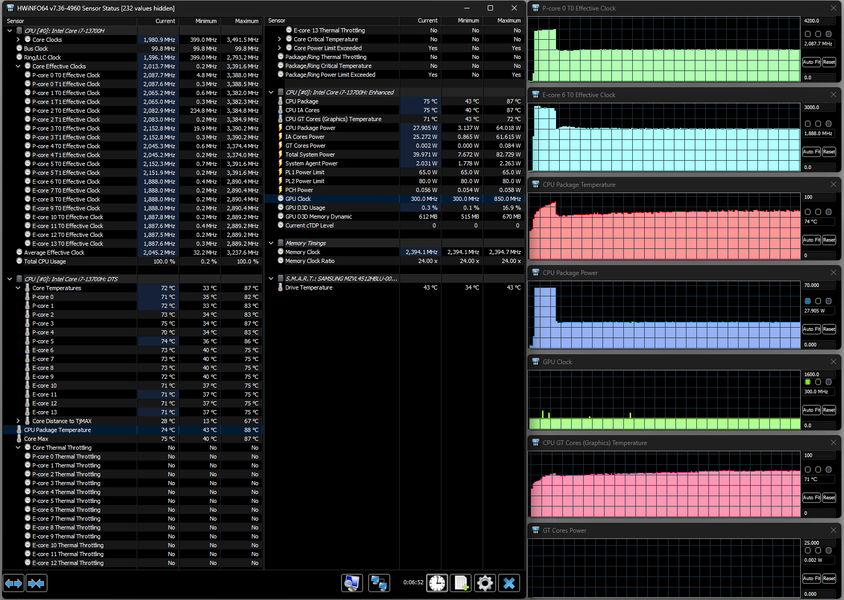Click the expand columns arrows icon
The width and height of the screenshot is (844, 600).
click(x=14, y=583)
